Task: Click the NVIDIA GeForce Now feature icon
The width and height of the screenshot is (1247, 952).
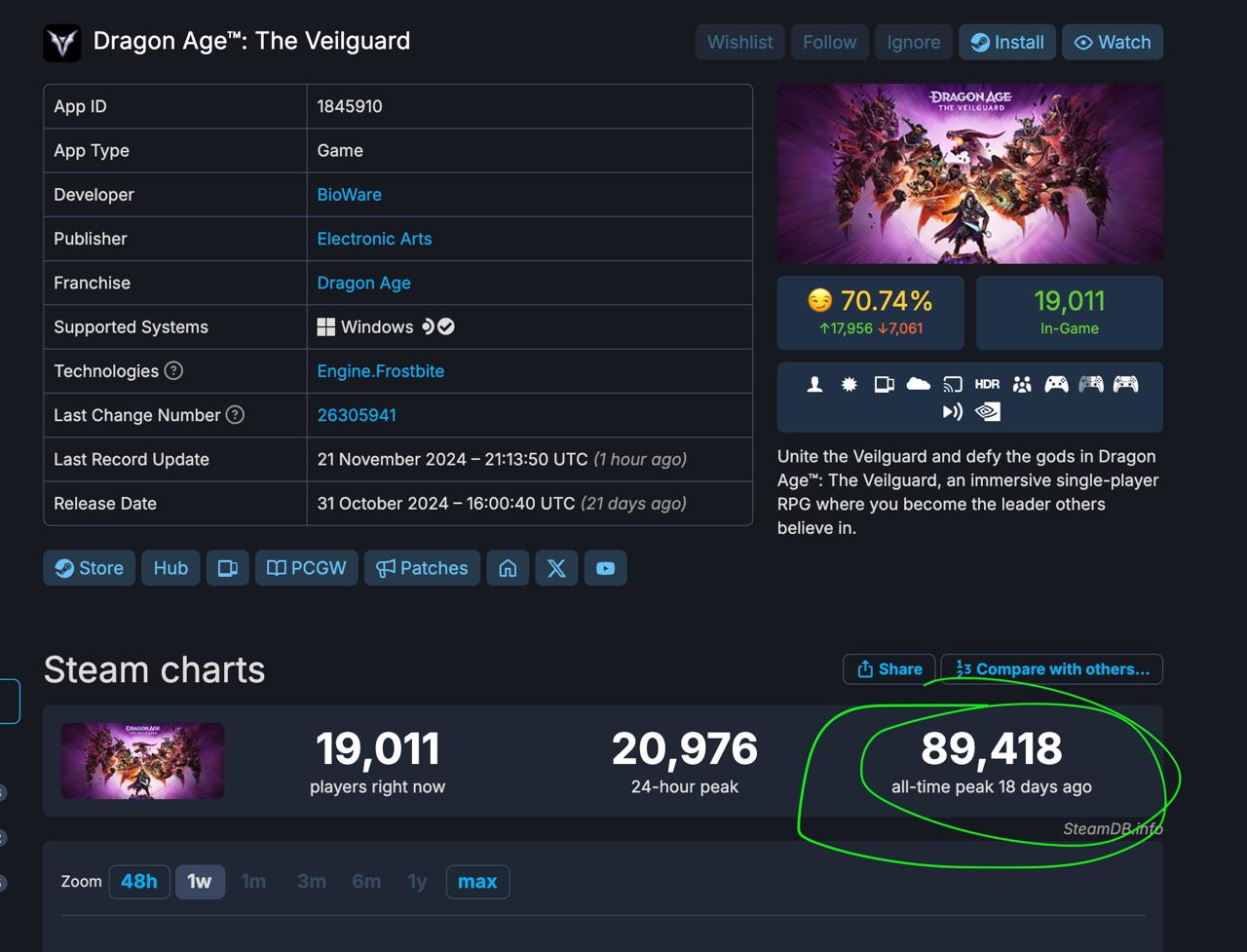Action: 987,412
